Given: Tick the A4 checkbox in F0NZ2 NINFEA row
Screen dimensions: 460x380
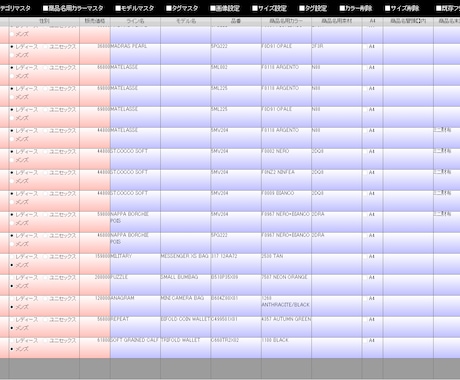Looking at the screenshot, I should point(366,173).
